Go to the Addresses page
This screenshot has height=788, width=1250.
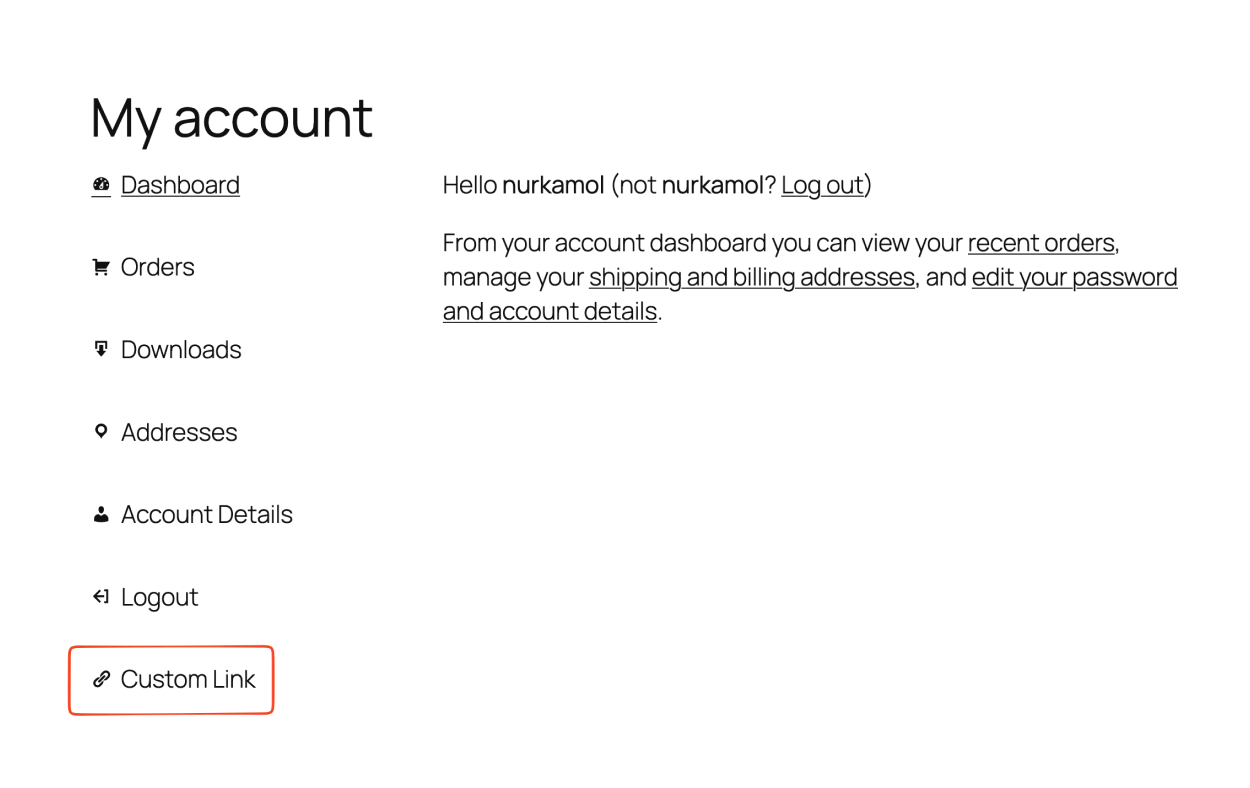(x=179, y=431)
